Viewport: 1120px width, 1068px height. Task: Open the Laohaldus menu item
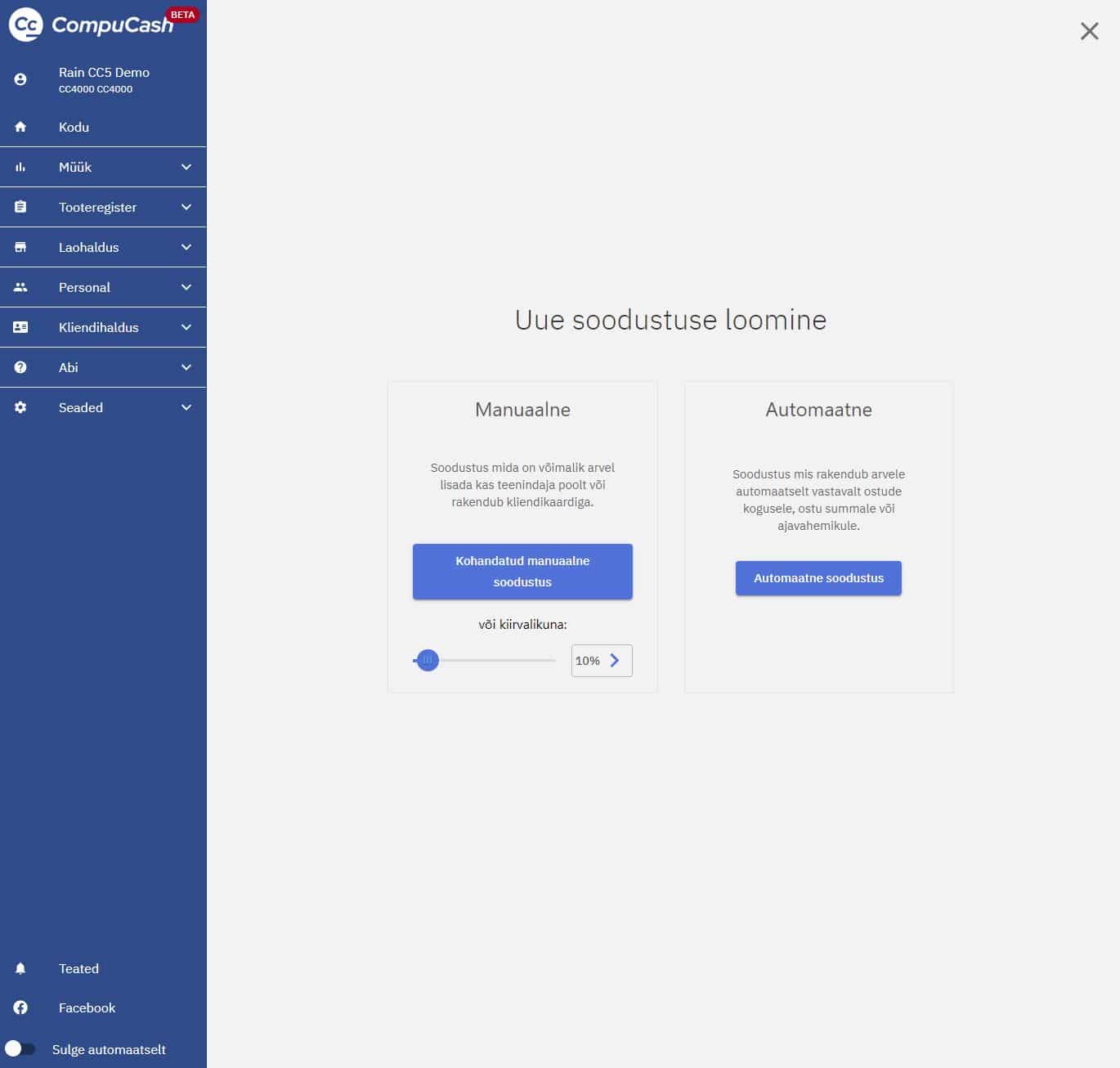click(x=88, y=247)
